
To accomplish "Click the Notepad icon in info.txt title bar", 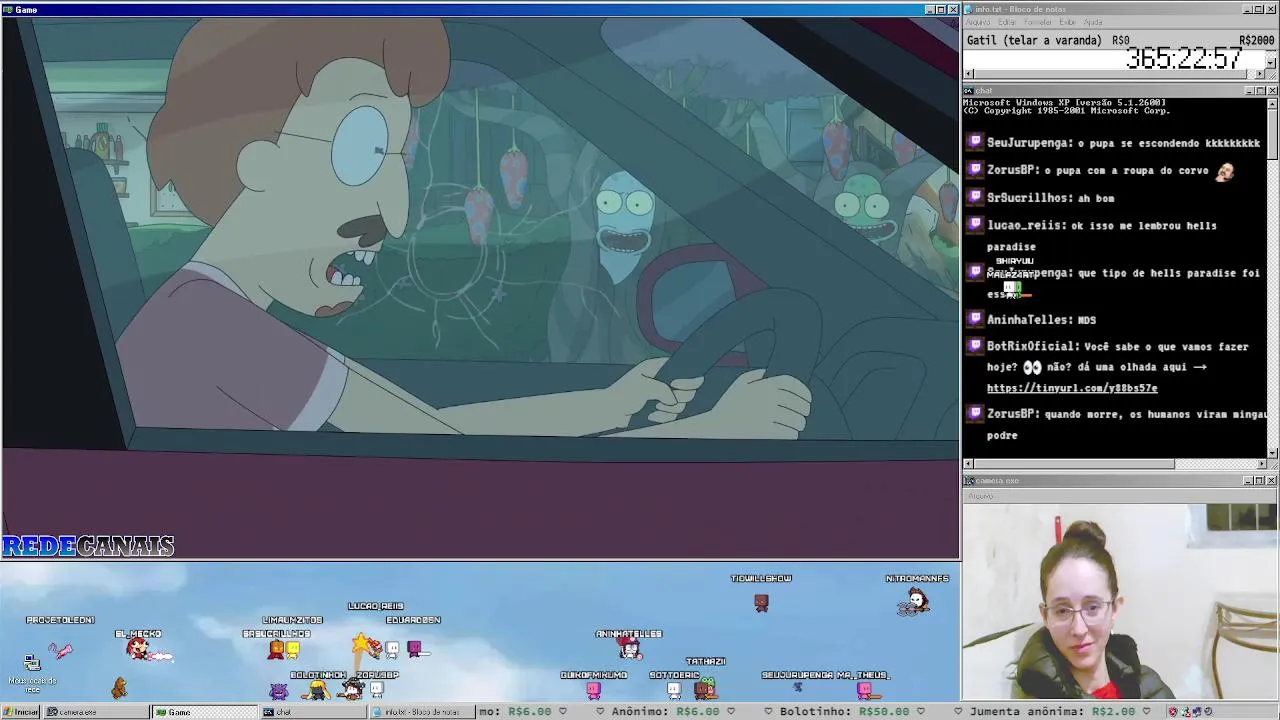I will coord(969,9).
